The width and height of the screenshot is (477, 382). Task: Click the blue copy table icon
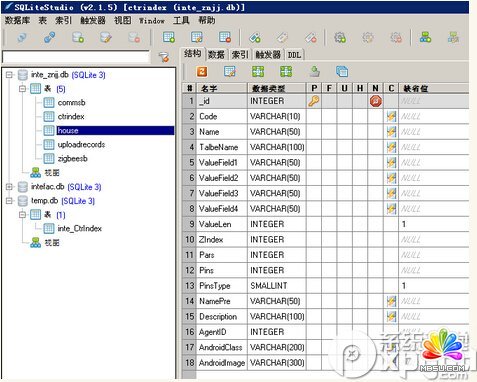click(342, 71)
